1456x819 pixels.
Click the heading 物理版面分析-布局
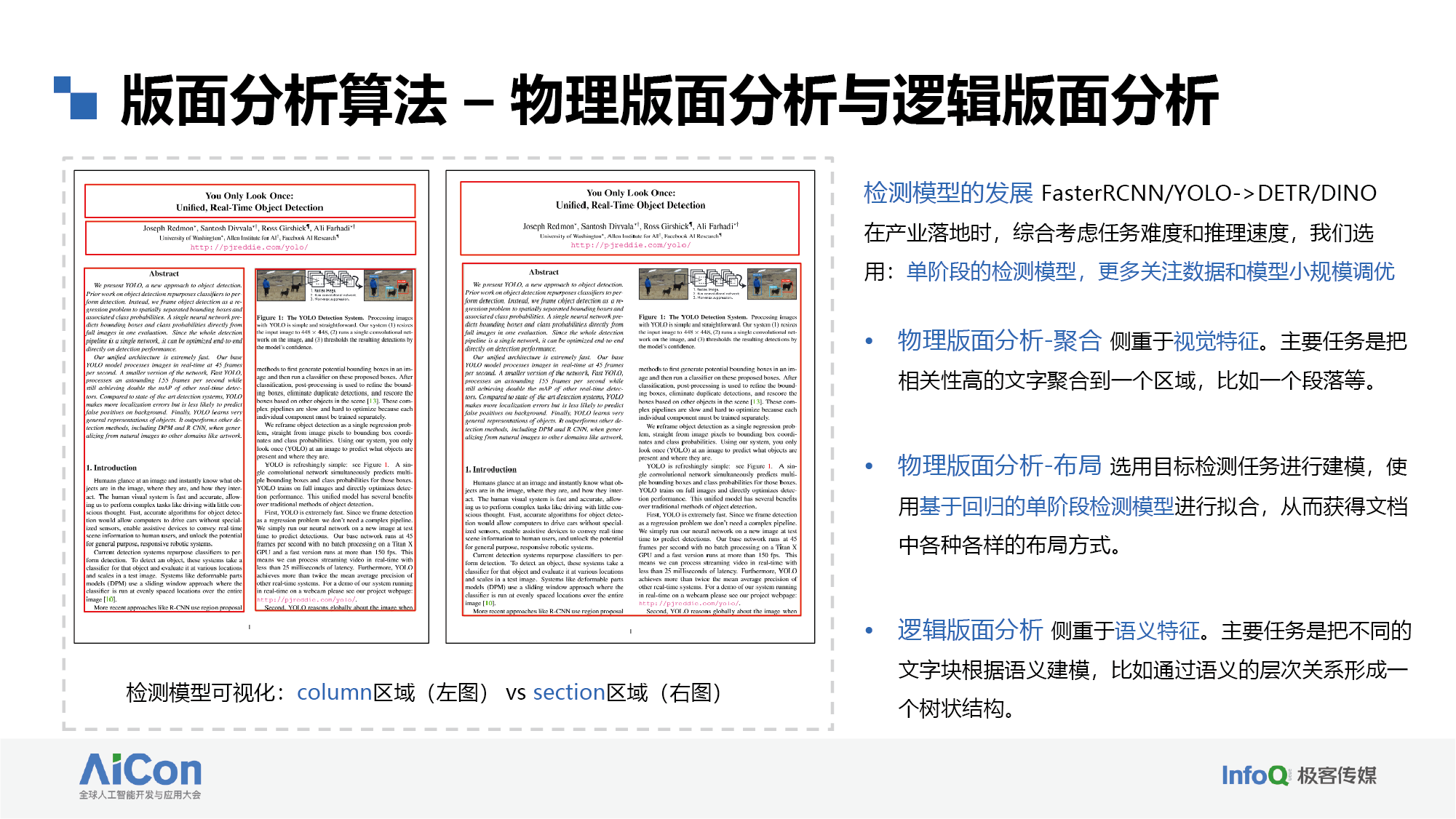(999, 466)
